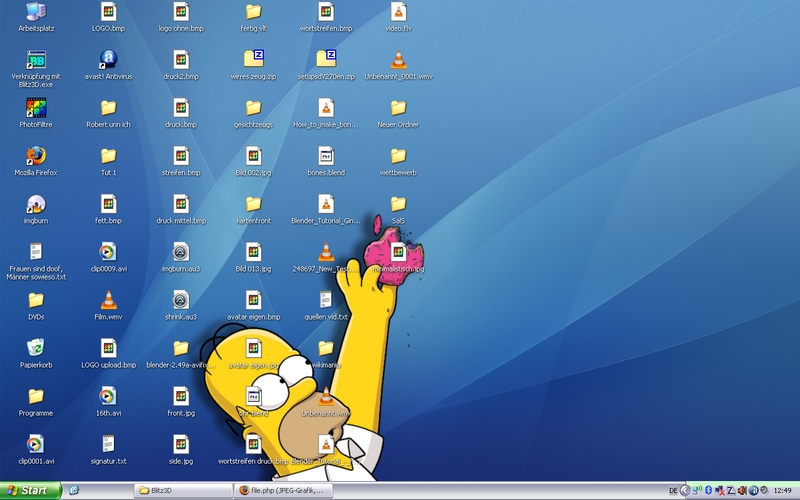Select the avast! Antivirus shortcut
This screenshot has height=500, width=800.
(108, 60)
